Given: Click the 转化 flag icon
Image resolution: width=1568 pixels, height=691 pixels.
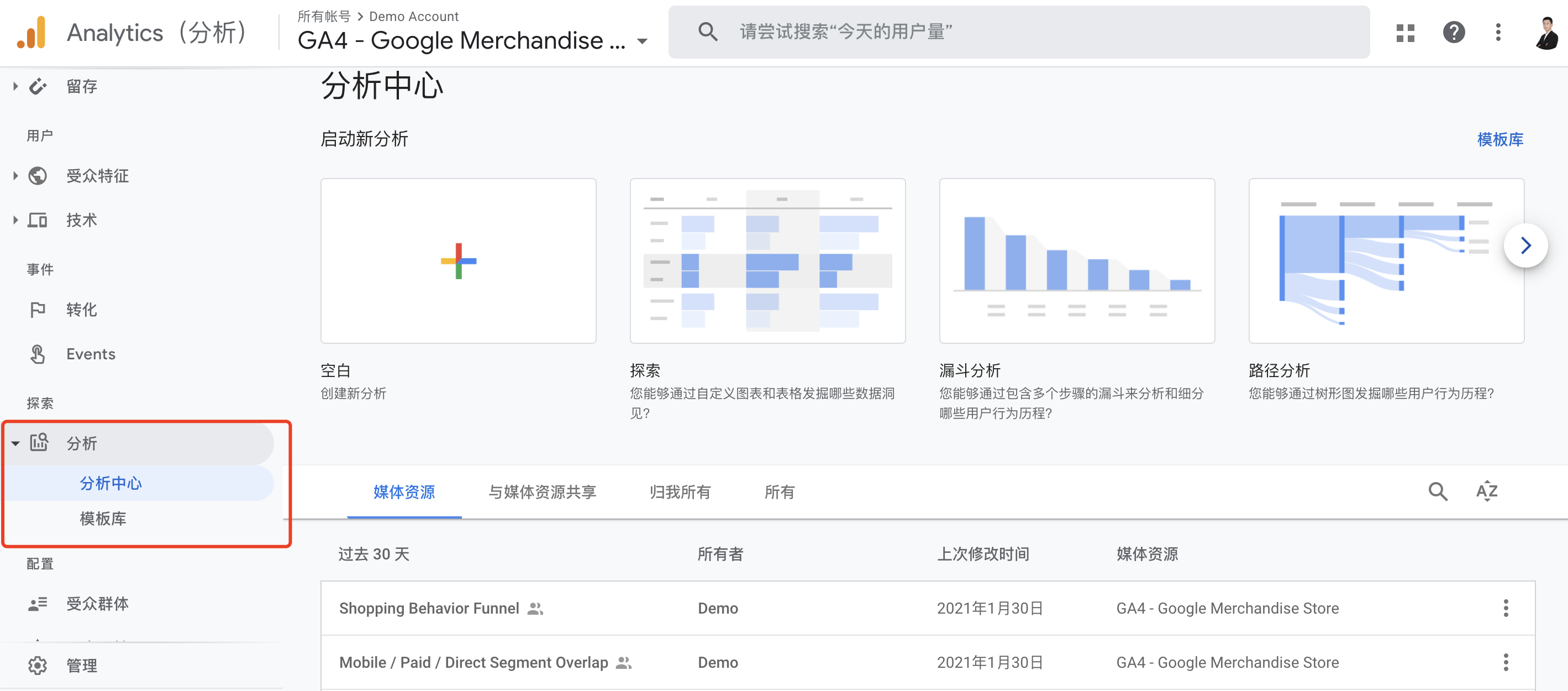Looking at the screenshot, I should click(38, 309).
